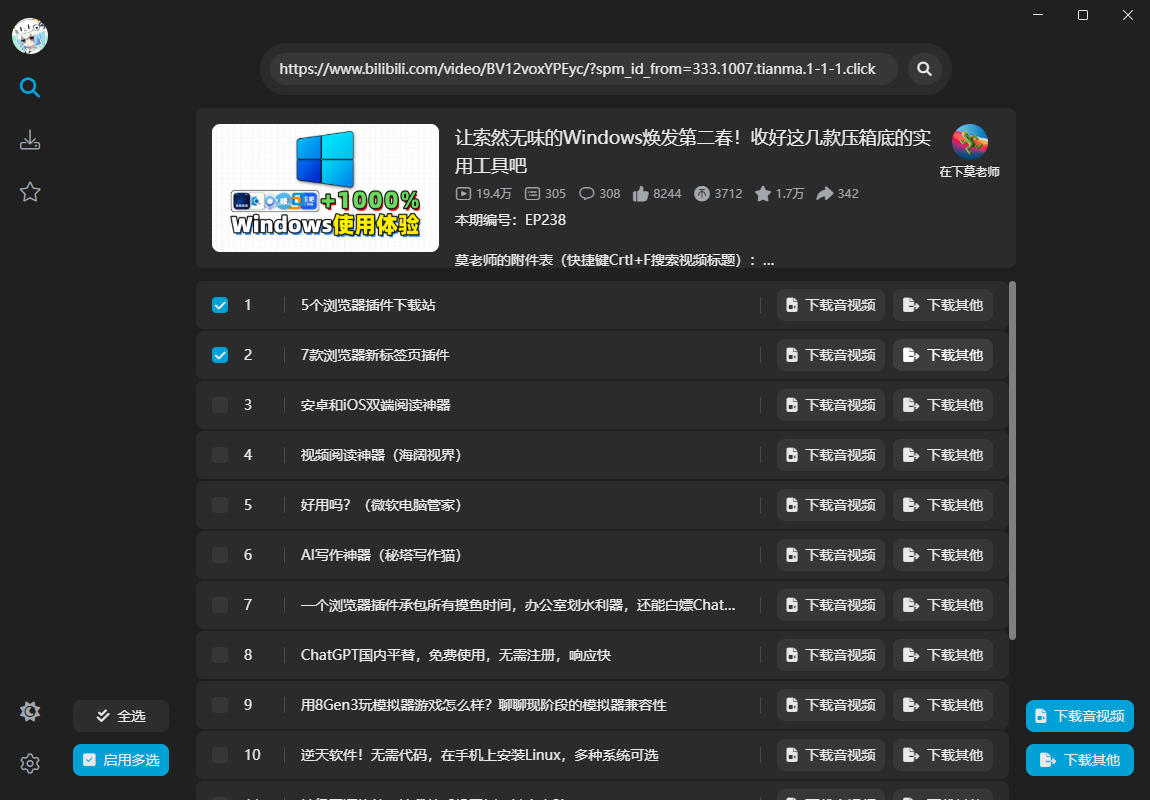Click the bottom-right blue 下载其他 button

tap(1080, 760)
